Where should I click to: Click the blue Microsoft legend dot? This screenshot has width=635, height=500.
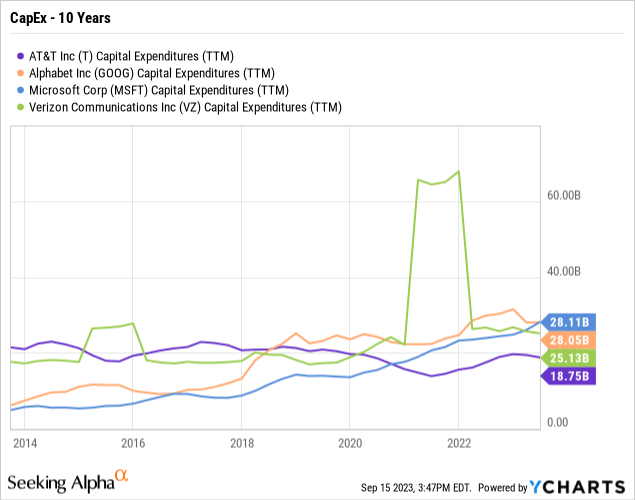(22, 90)
